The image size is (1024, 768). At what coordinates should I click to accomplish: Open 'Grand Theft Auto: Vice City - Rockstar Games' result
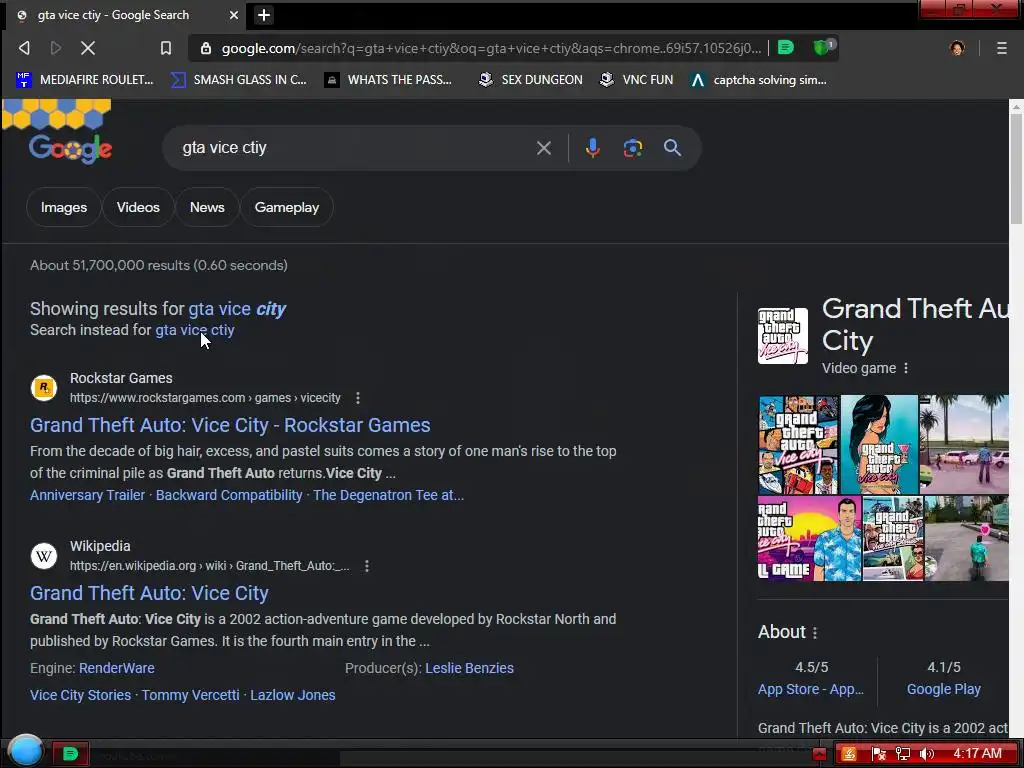(230, 425)
